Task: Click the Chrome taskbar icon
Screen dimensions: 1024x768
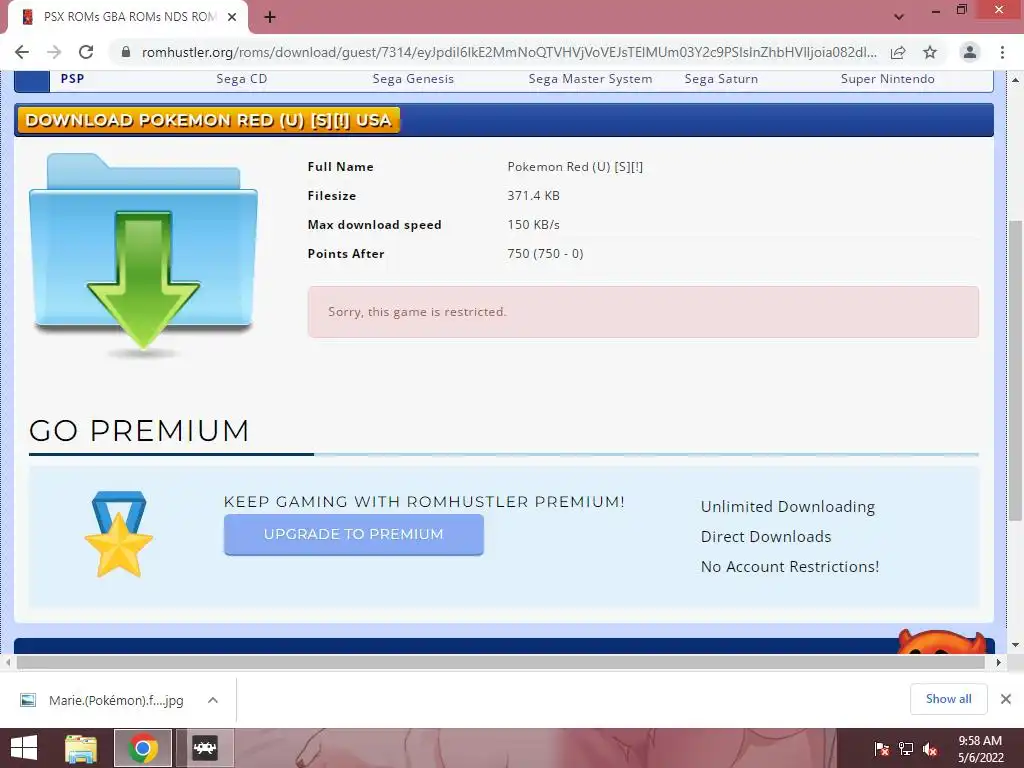Action: [x=143, y=748]
